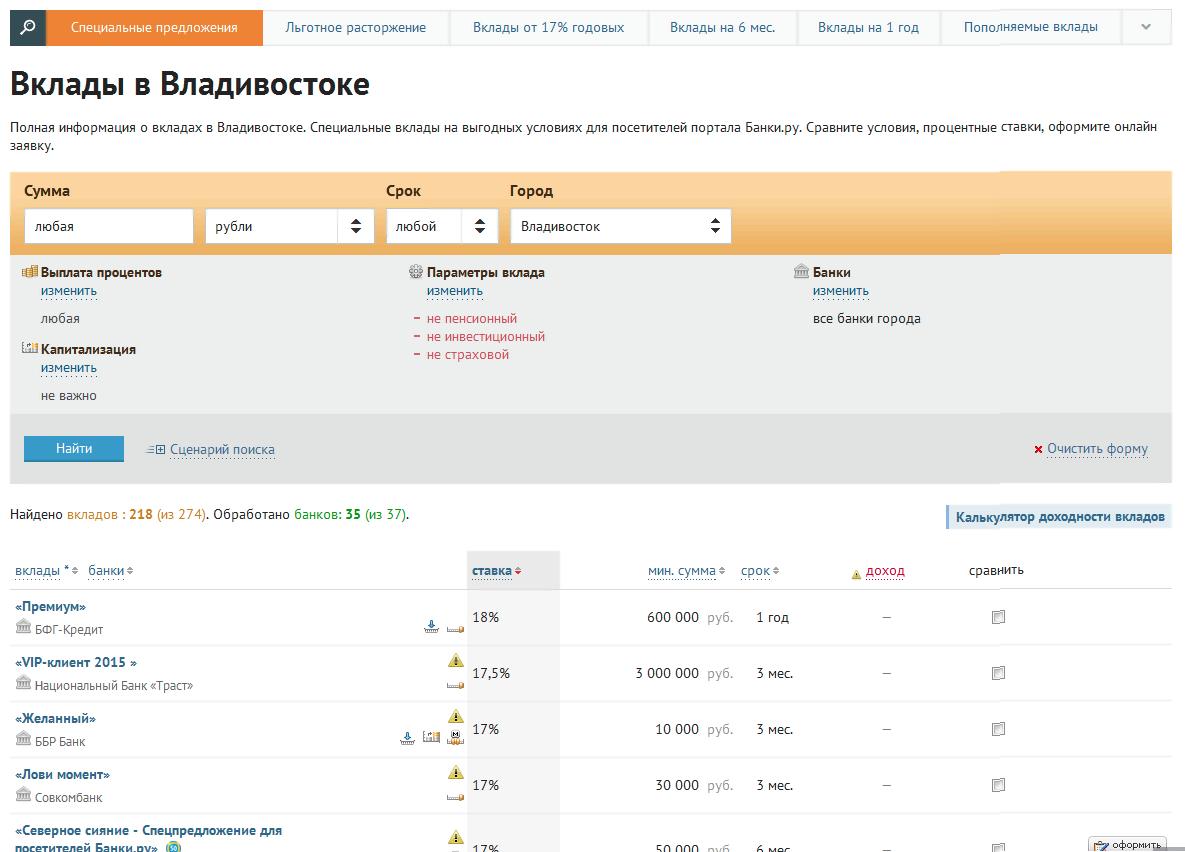Click the interest payout icon in the «Премиум» row
The image size is (1185, 852).
455,629
